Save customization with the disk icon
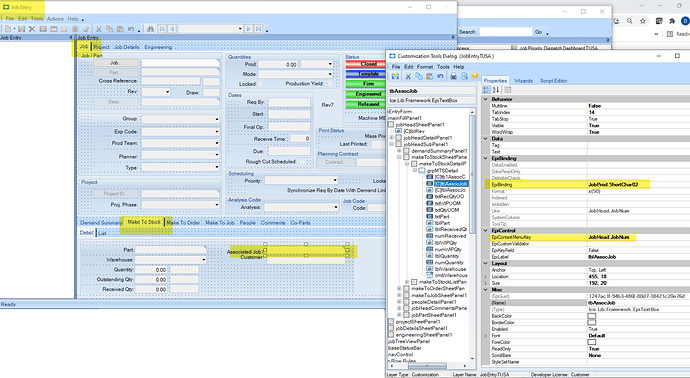 pyautogui.click(x=395, y=76)
